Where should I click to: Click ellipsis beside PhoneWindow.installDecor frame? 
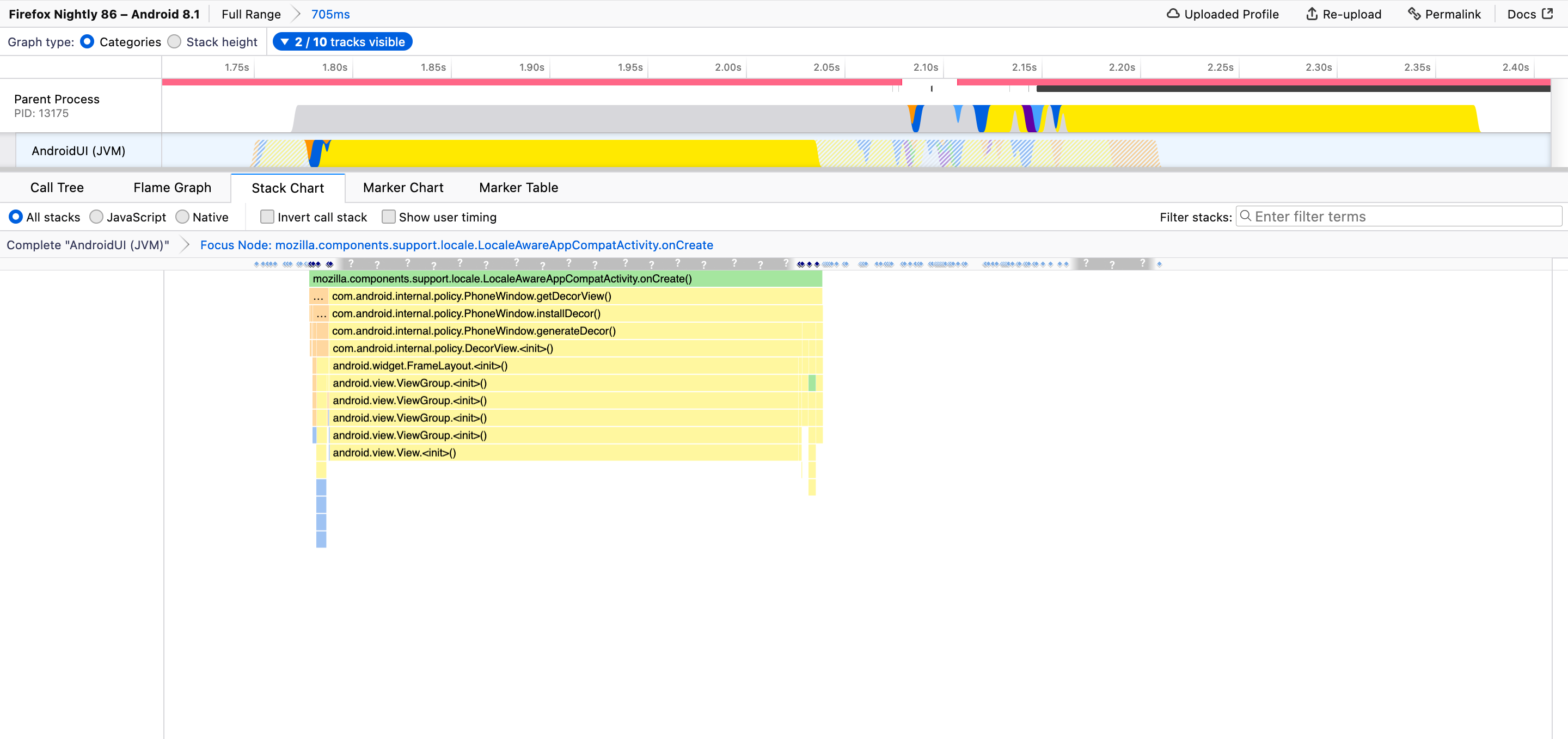pos(321,314)
